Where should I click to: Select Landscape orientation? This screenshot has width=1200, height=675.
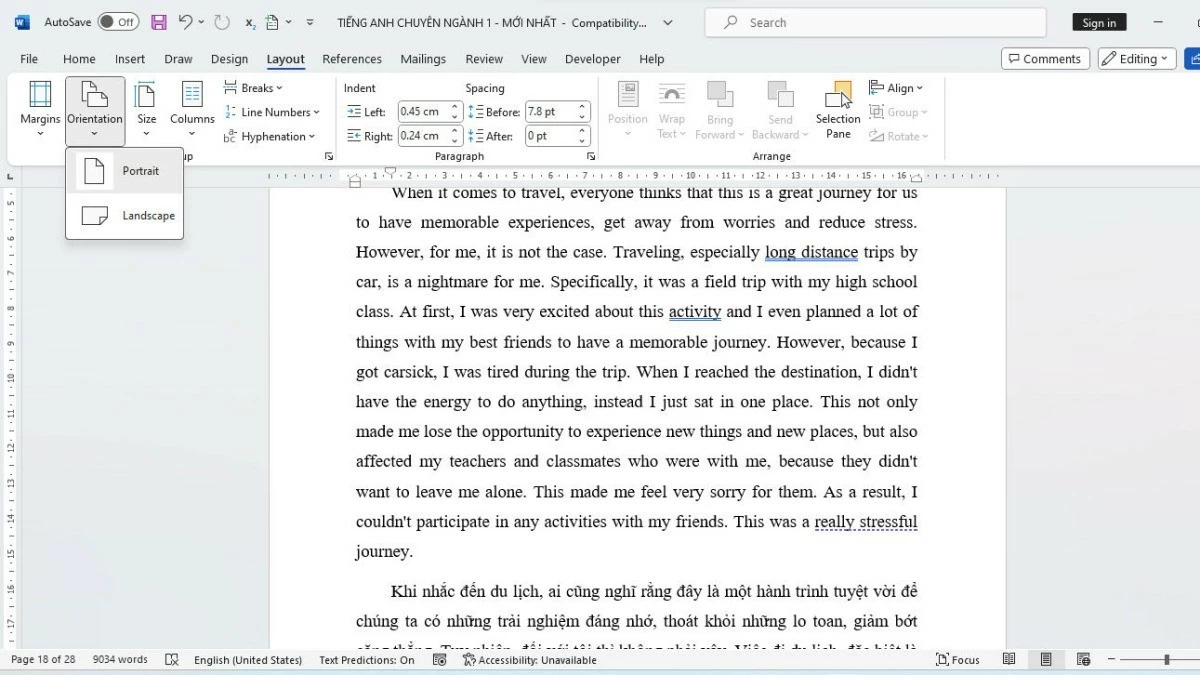pos(148,215)
